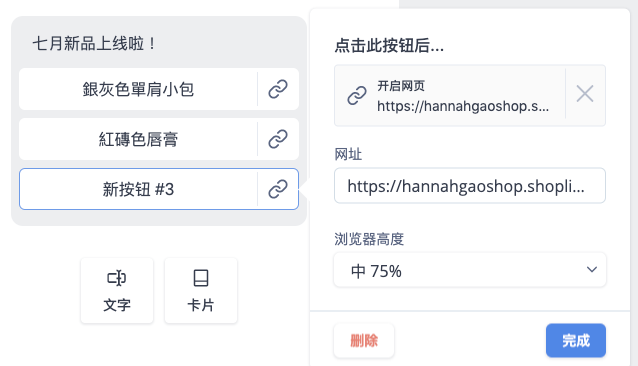Click the 七月新品上线啦！ message text

(94, 44)
